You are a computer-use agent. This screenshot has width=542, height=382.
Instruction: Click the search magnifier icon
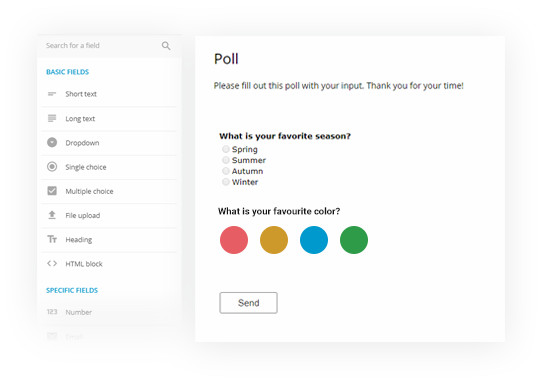pos(166,46)
